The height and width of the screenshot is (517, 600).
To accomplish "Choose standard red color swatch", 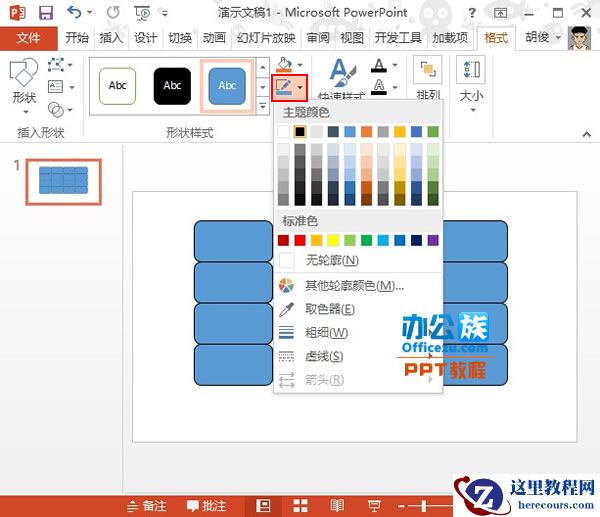I will pos(300,240).
